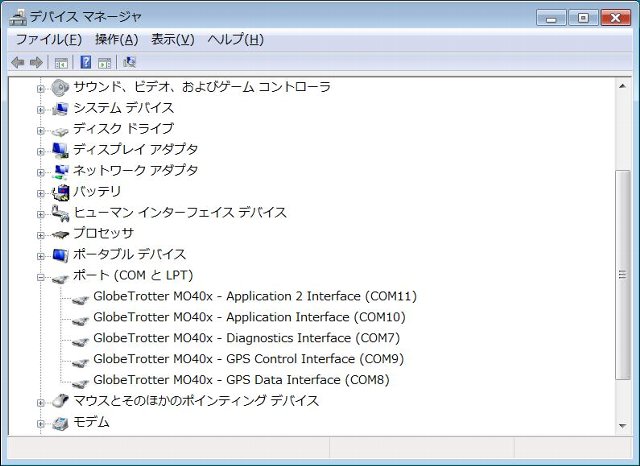Collapse the ポート (COM と LPT) node
The width and height of the screenshot is (640, 466).
click(40, 277)
